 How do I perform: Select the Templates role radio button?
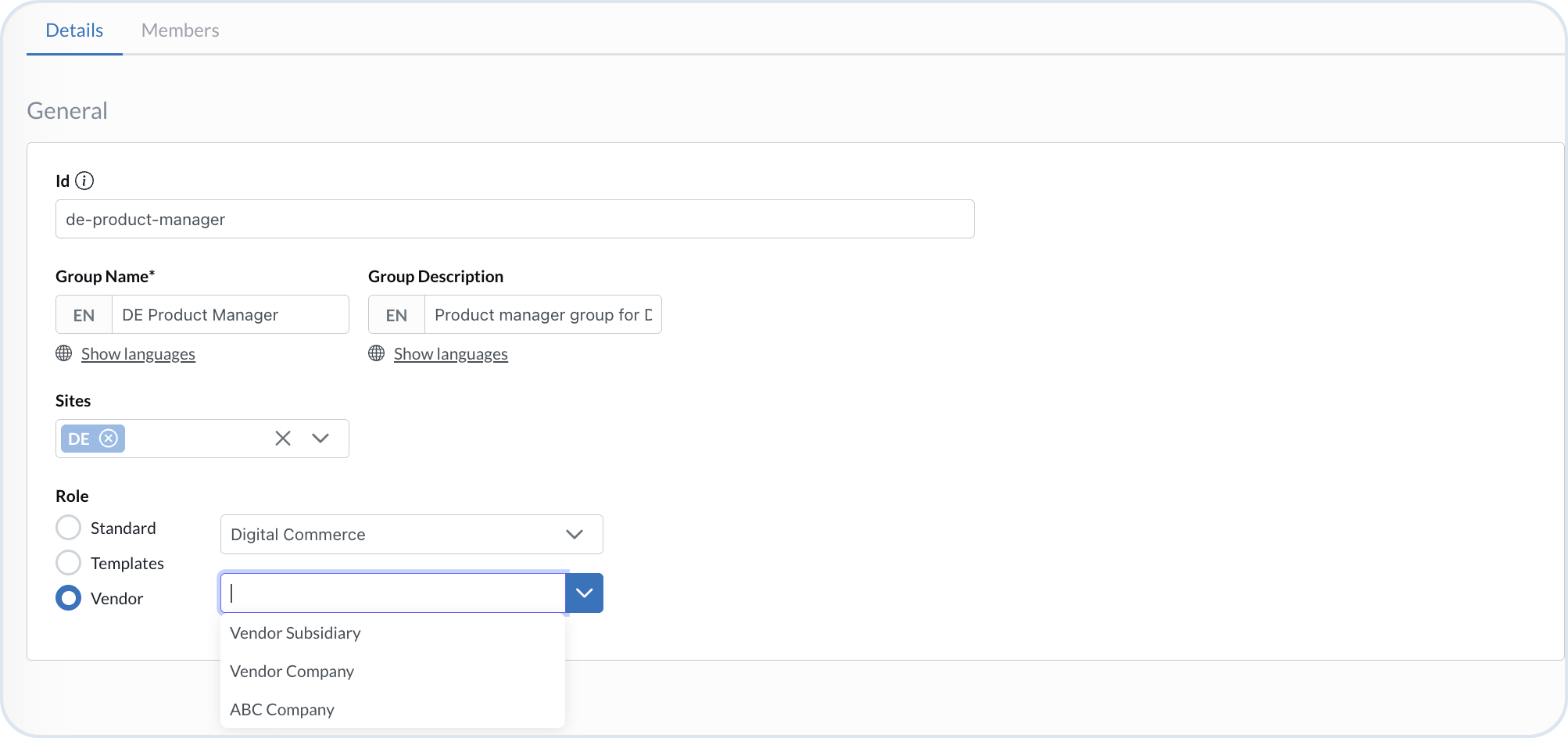pyautogui.click(x=69, y=563)
